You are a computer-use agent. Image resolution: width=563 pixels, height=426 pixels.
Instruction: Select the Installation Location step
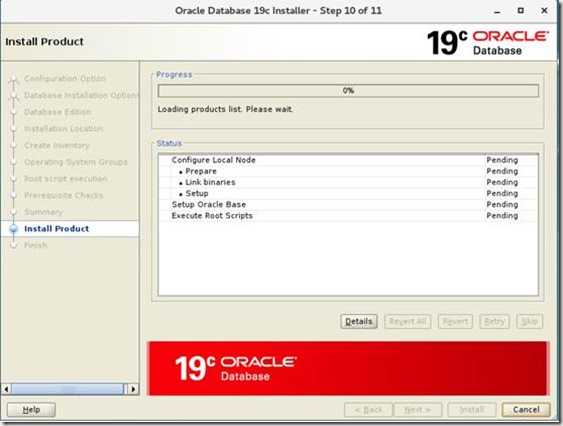(64, 129)
